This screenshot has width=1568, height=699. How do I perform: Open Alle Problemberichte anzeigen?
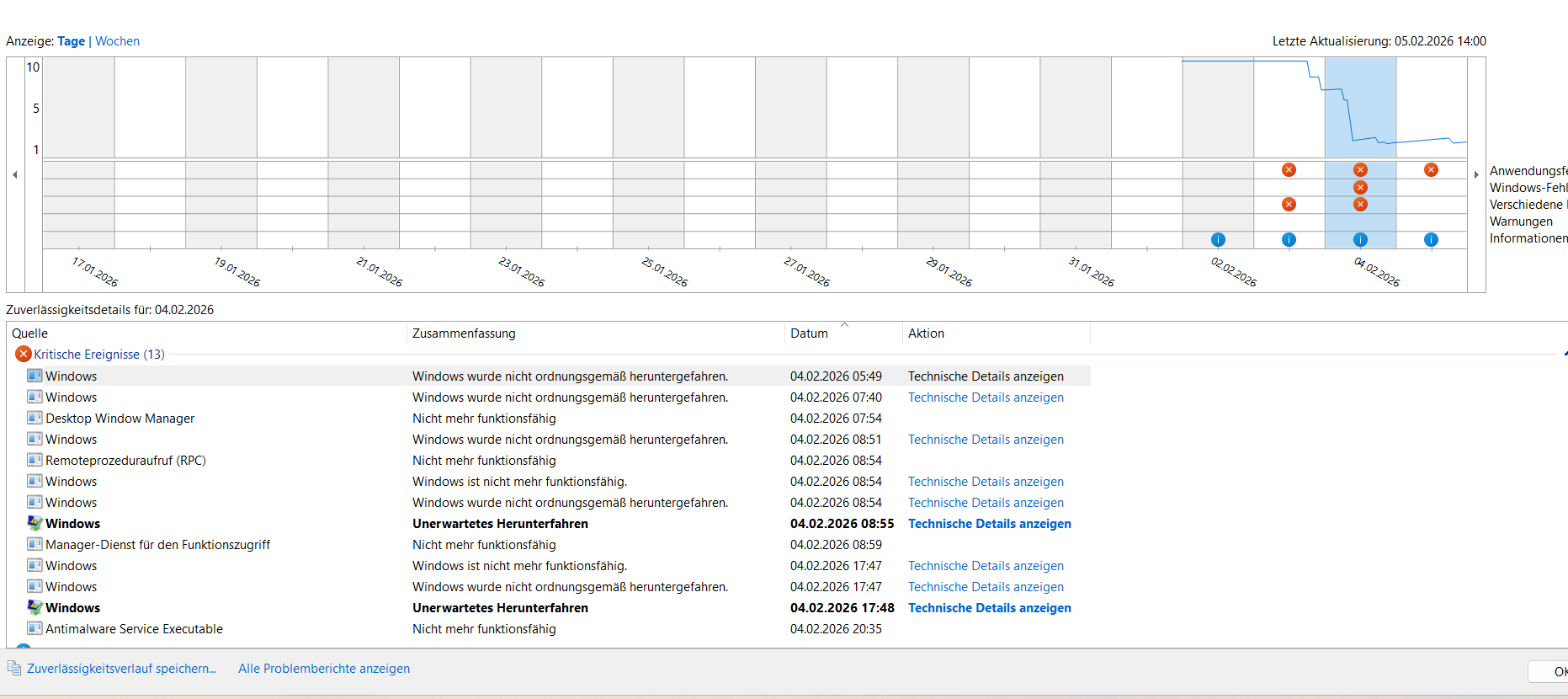click(324, 669)
